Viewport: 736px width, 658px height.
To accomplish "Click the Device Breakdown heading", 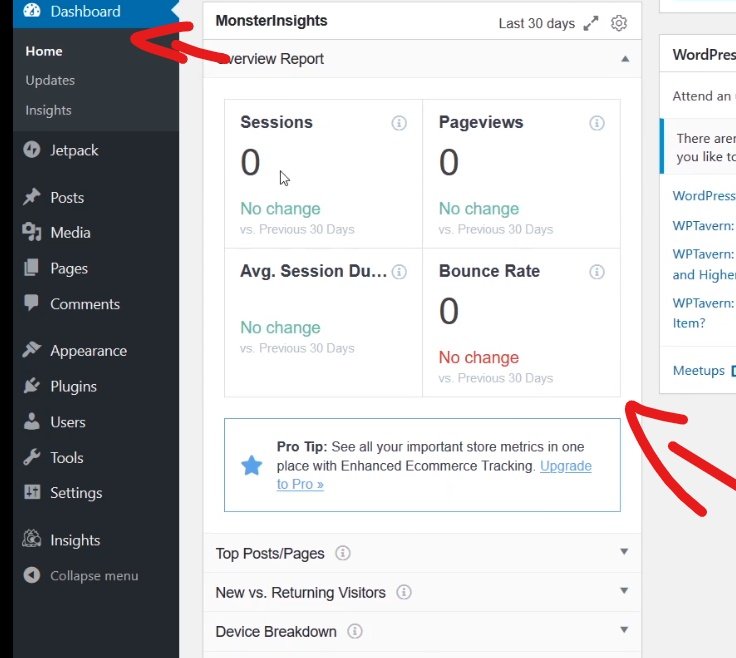I will [x=276, y=632].
